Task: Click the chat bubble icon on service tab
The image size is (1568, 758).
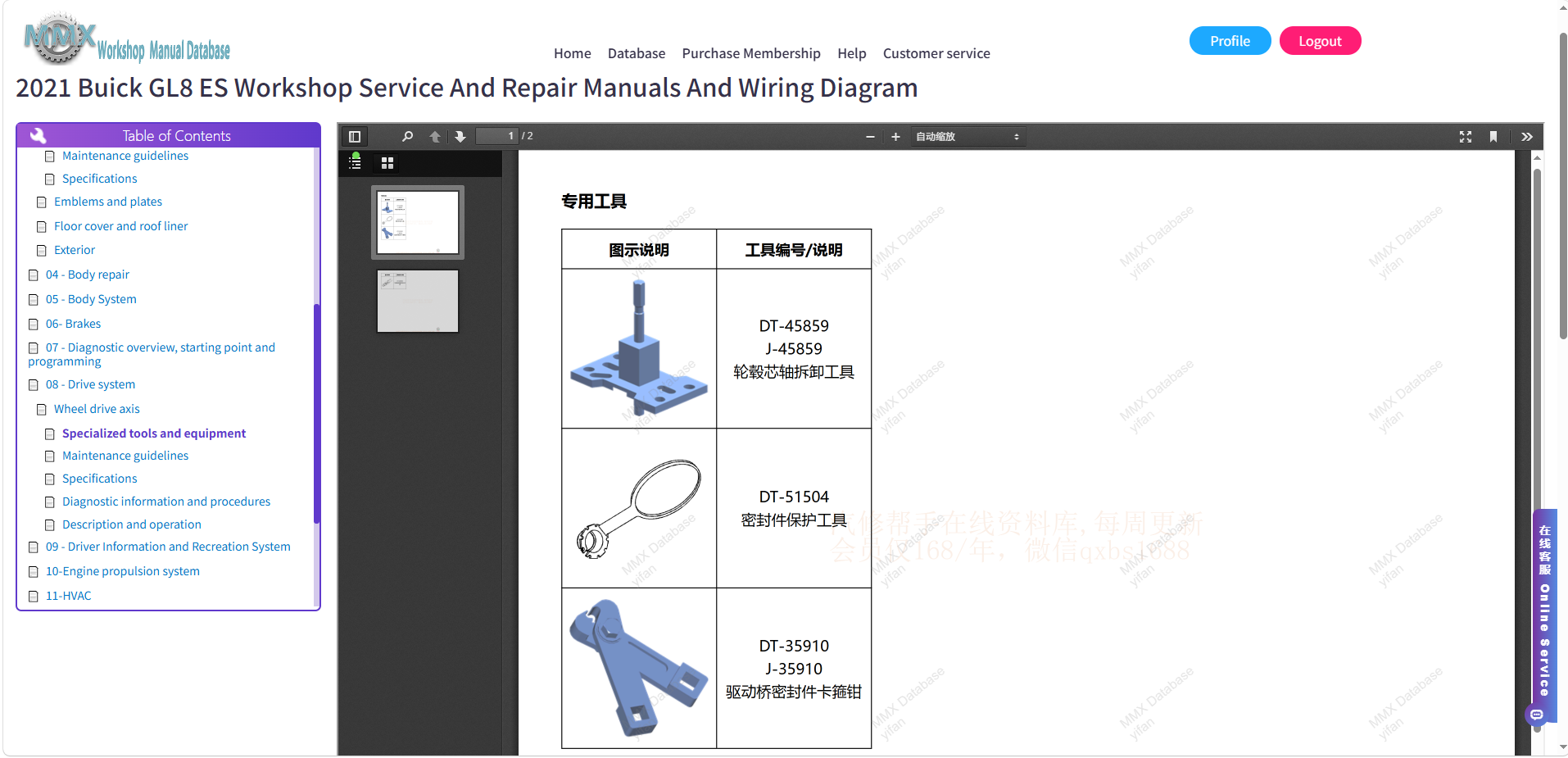Action: tap(1537, 715)
